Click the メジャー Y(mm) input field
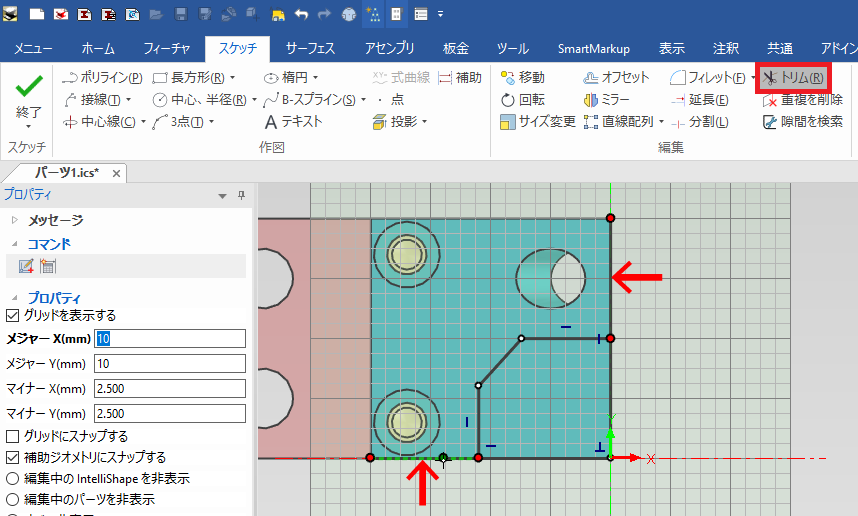The width and height of the screenshot is (858, 516). [169, 363]
